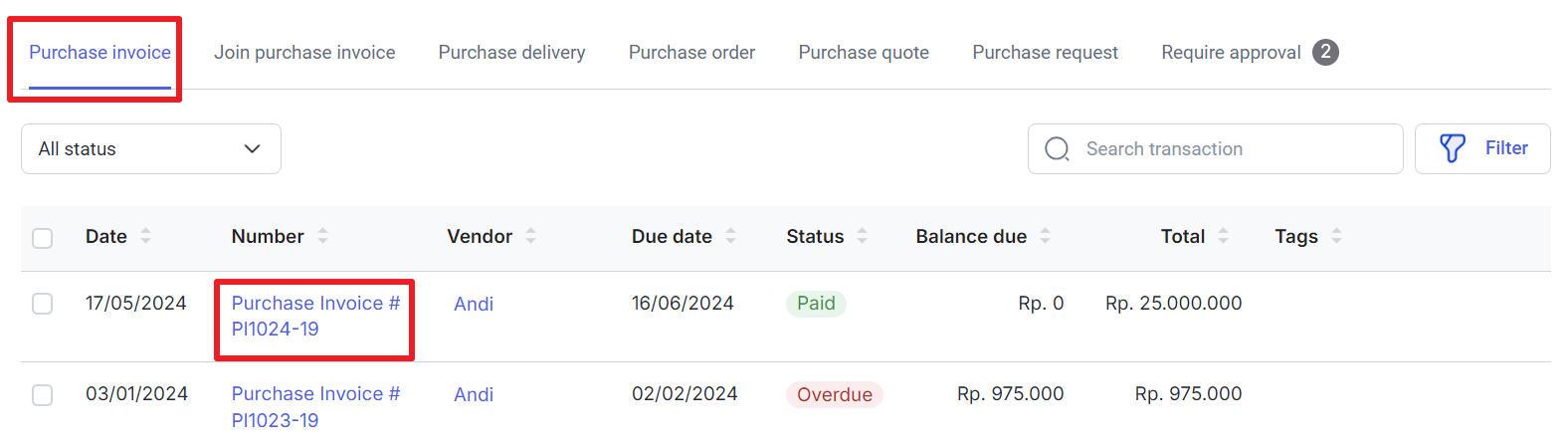Screen dimensions: 1568x447
Task: Sort by Due date column arrows
Action: click(731, 236)
